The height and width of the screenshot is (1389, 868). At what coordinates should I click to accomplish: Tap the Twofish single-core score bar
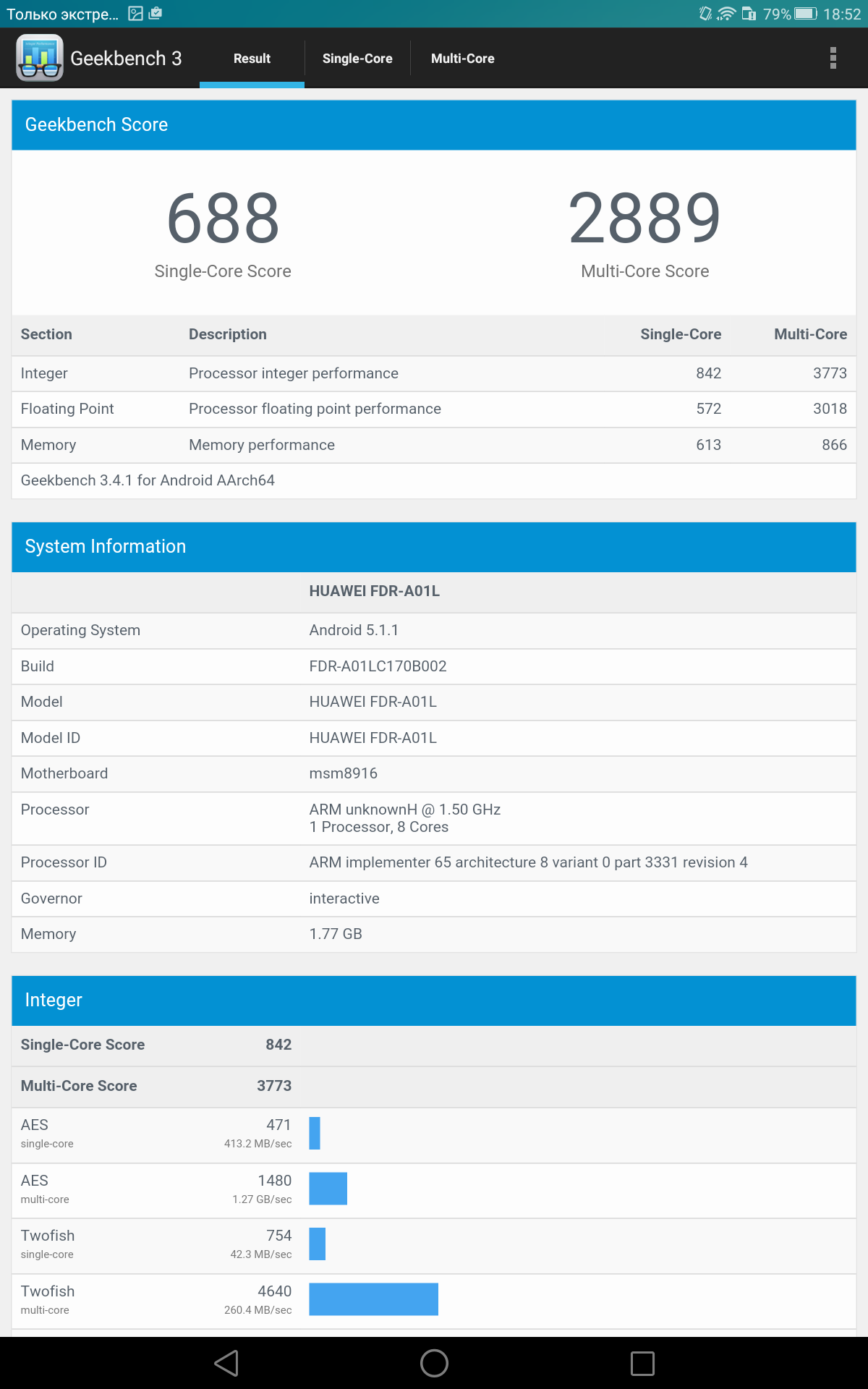point(318,1244)
